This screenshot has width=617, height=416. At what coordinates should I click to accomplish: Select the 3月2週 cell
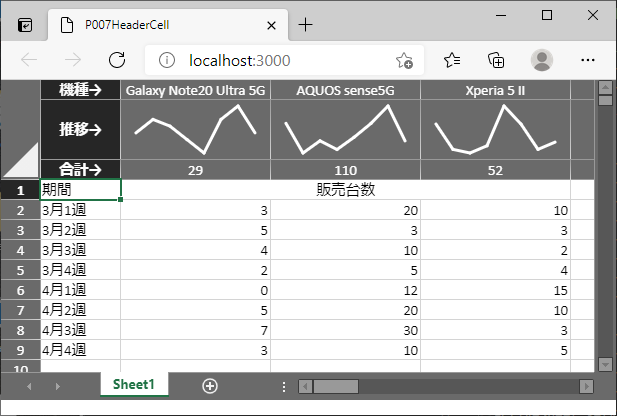point(81,230)
